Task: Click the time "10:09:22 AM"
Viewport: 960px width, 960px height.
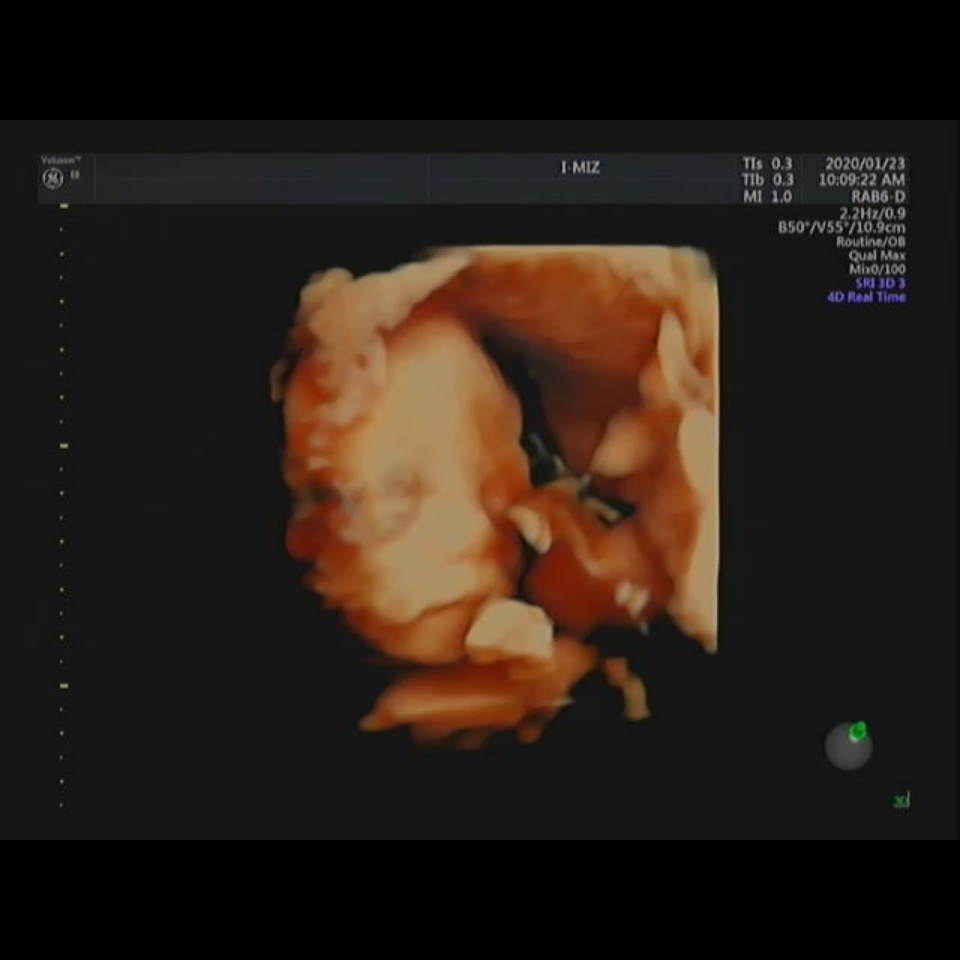Action: click(x=861, y=180)
